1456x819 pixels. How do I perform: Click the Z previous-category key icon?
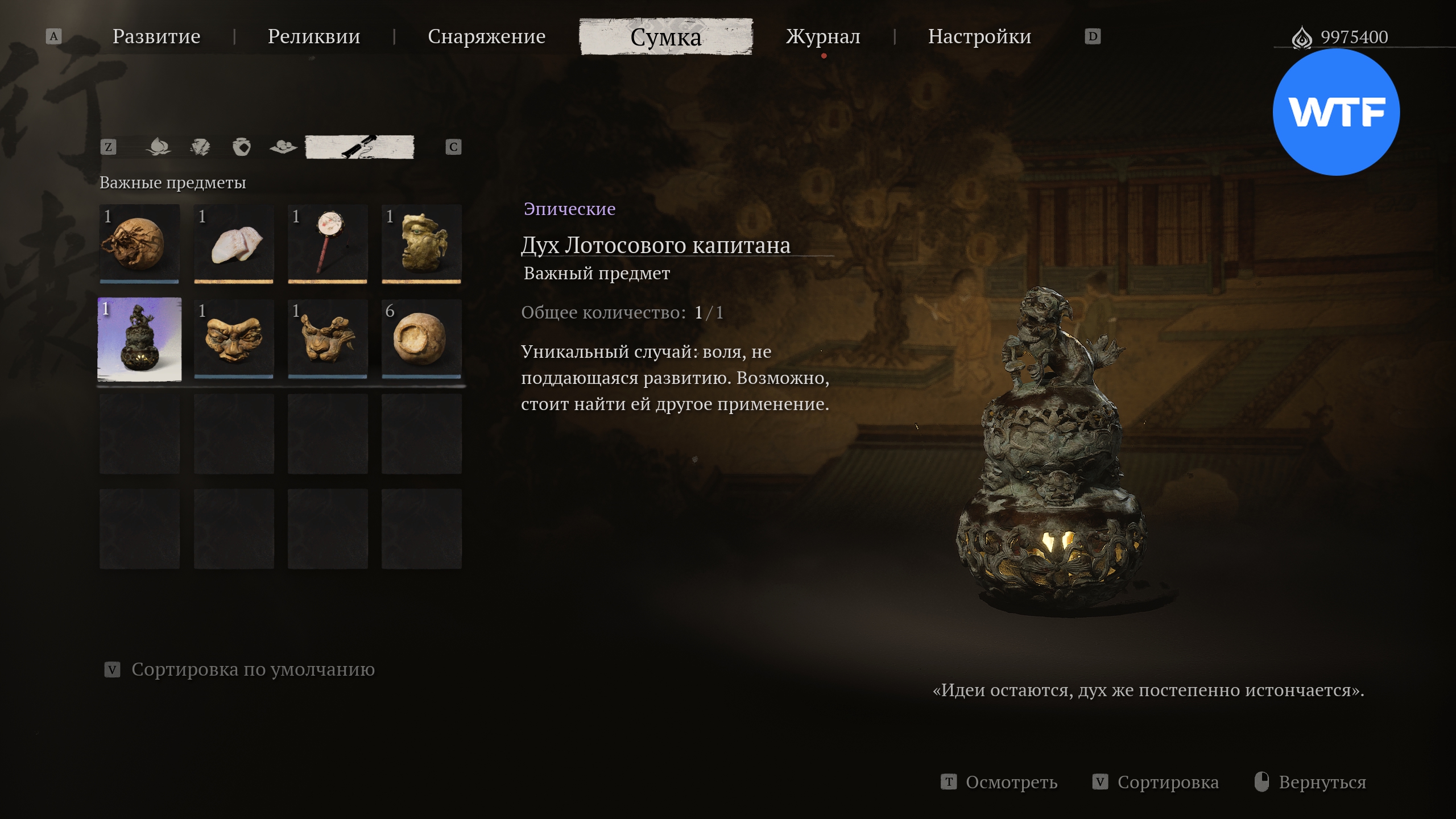tap(108, 147)
